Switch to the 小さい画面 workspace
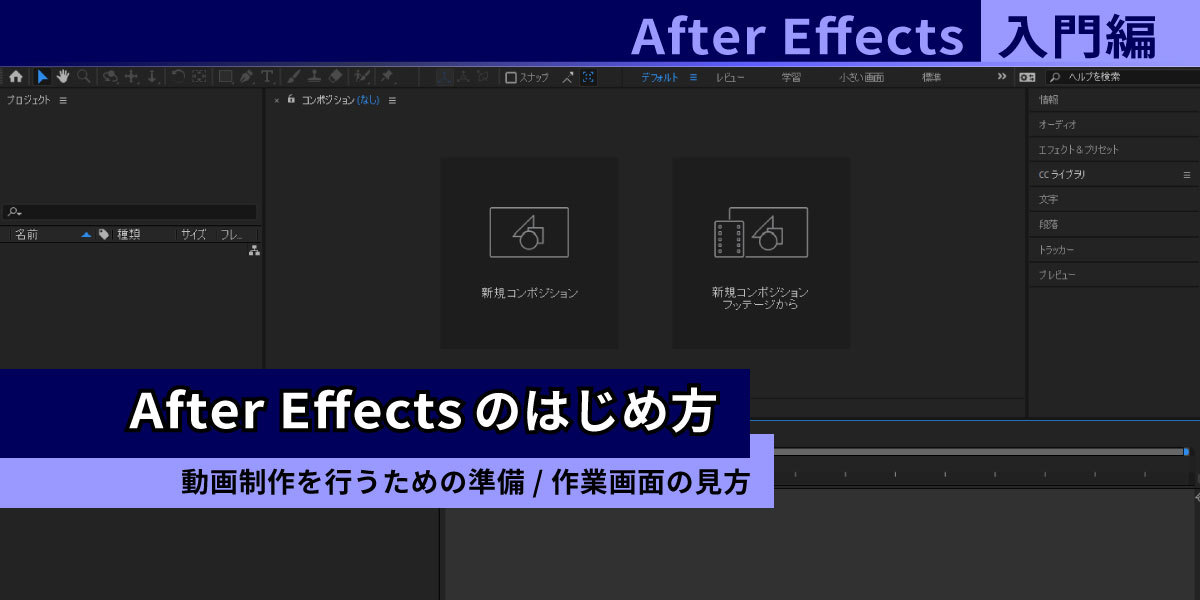1200x600 pixels. 861,77
